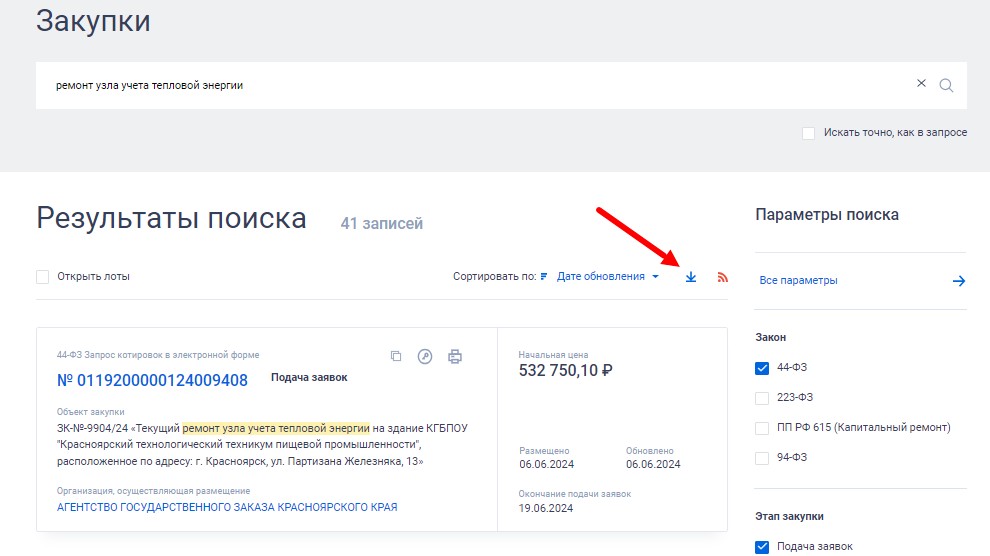This screenshot has height=556, width=990.
Task: Open АГЕНТСТВО ГОСУДАРСТВЕННОГО ЗАКАЗА КРАСНОЯРСКОГО КРАЯ link
Action: coord(227,507)
